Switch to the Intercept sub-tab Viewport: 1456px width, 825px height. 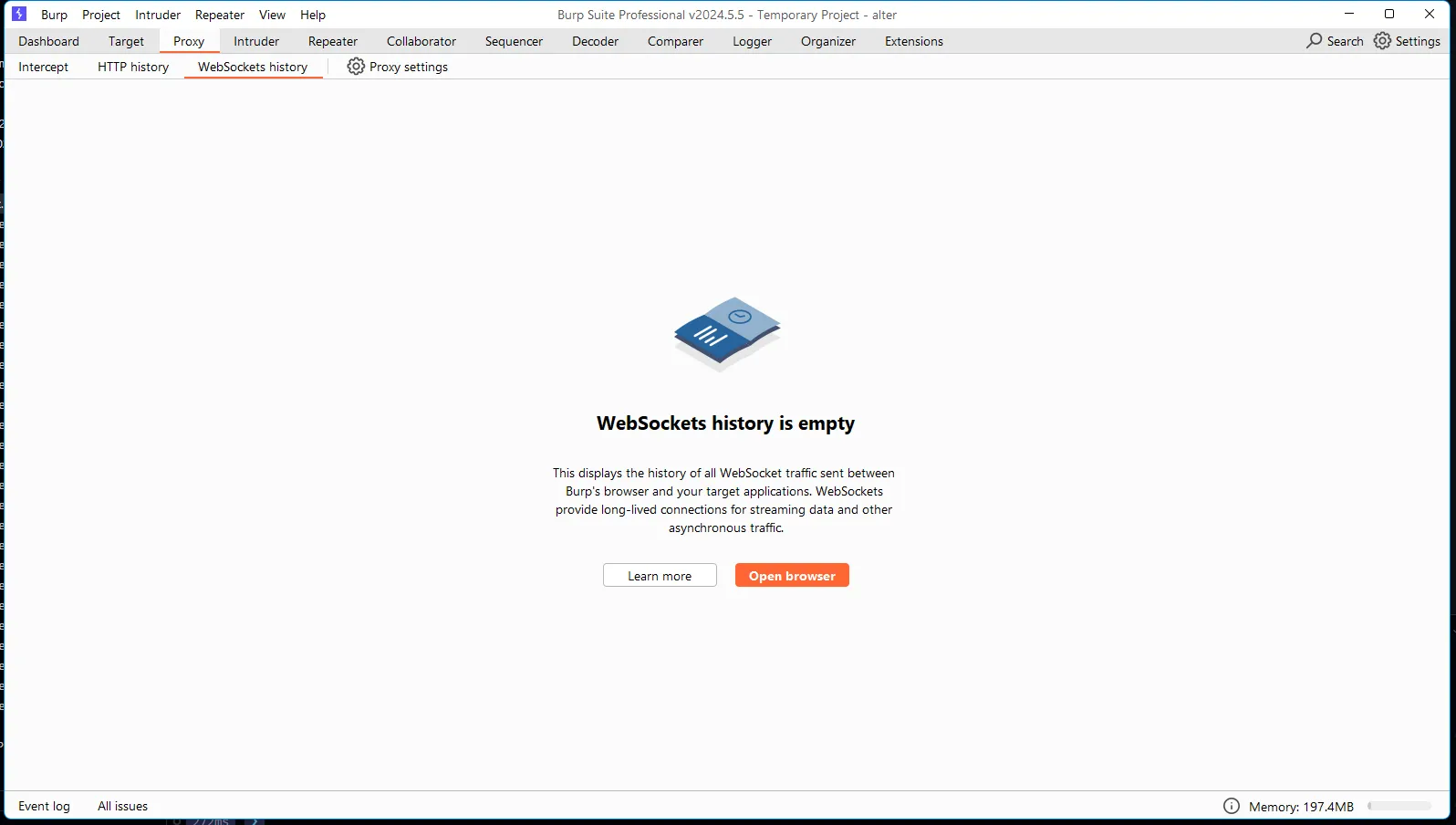click(x=43, y=67)
